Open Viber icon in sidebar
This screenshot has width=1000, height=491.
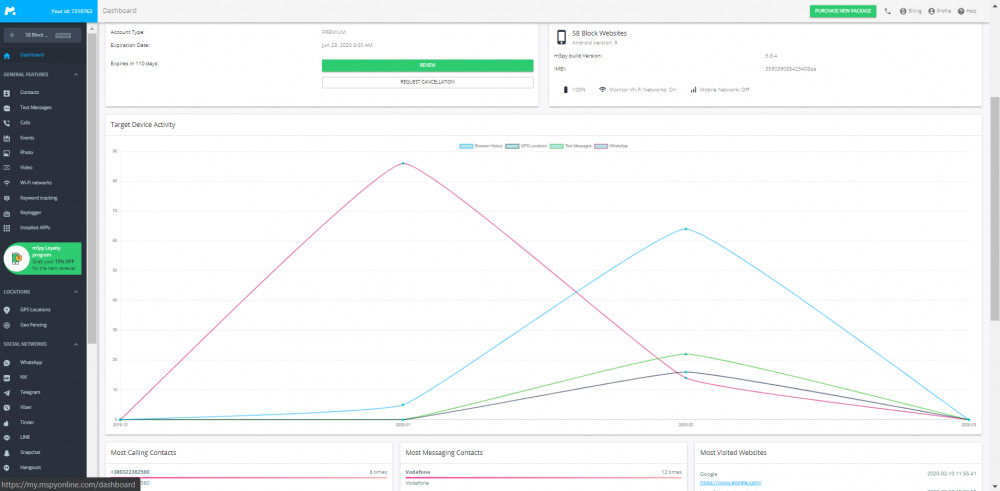[7, 407]
